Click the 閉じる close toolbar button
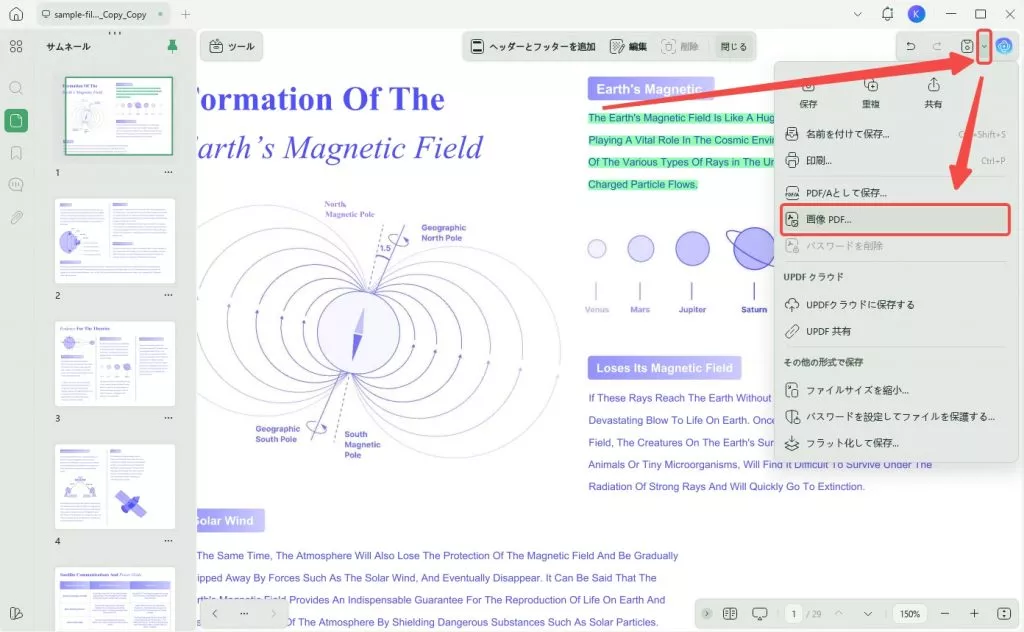Image resolution: width=1024 pixels, height=632 pixels. [x=733, y=46]
